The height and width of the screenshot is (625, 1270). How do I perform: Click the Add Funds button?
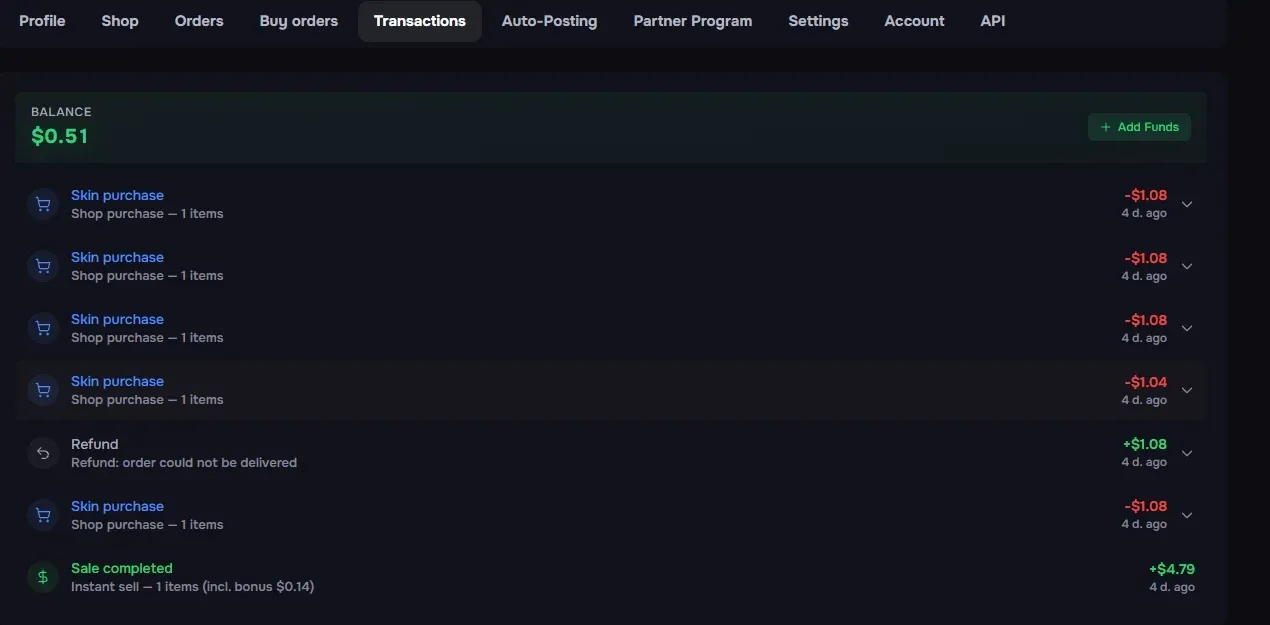(1139, 127)
